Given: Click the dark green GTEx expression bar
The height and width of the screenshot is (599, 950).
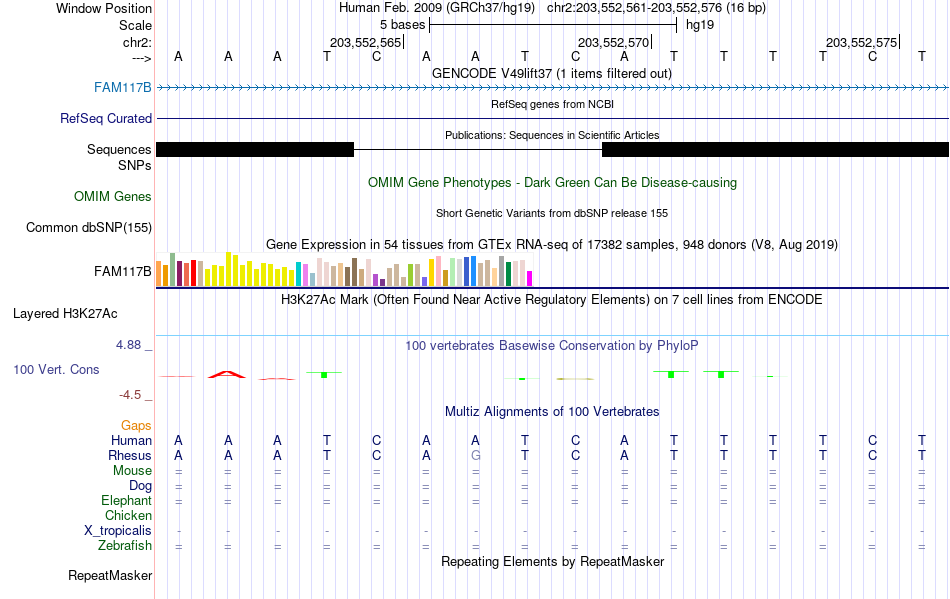Looking at the screenshot, I should coord(508,274).
